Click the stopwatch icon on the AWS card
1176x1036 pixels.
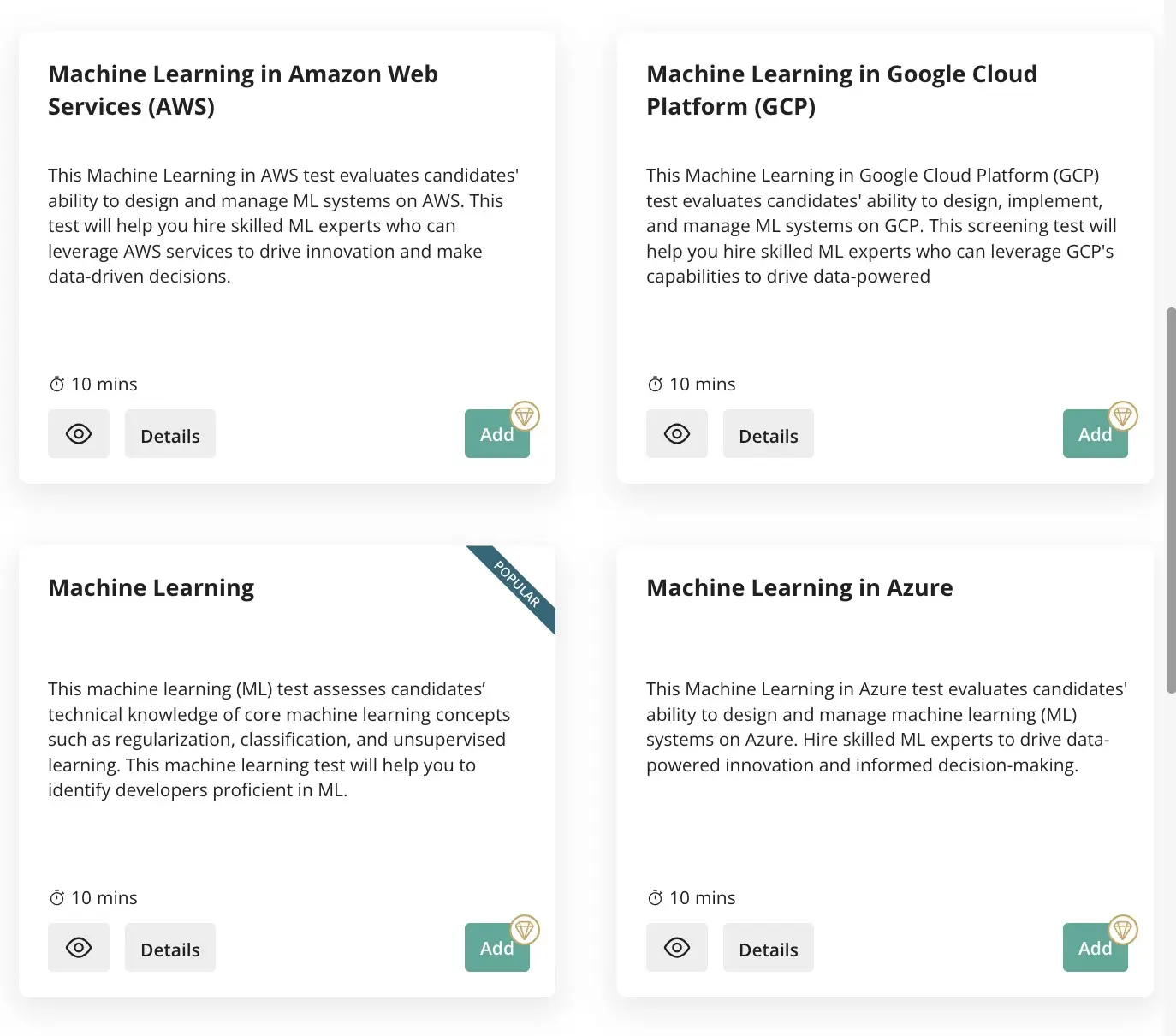pyautogui.click(x=56, y=384)
